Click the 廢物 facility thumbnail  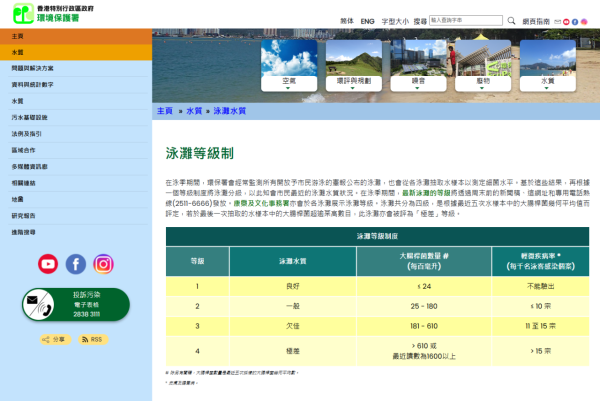point(483,58)
